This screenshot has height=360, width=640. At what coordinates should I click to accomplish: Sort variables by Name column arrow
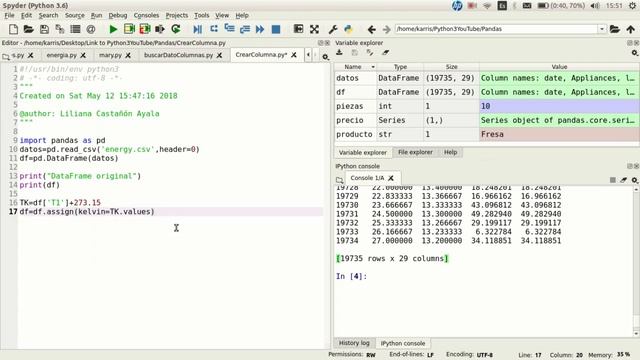pos(373,67)
